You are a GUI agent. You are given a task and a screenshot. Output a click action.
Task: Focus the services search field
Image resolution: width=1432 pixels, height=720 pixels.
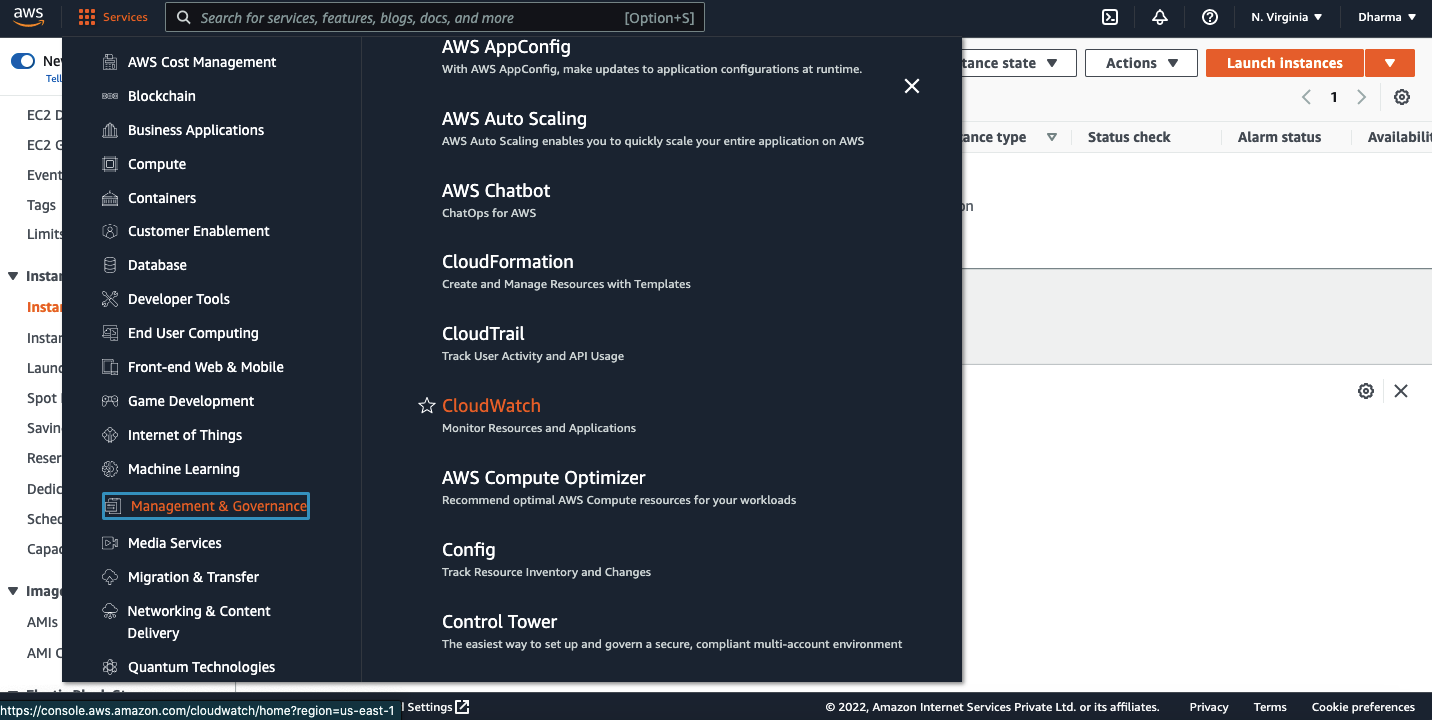click(435, 17)
